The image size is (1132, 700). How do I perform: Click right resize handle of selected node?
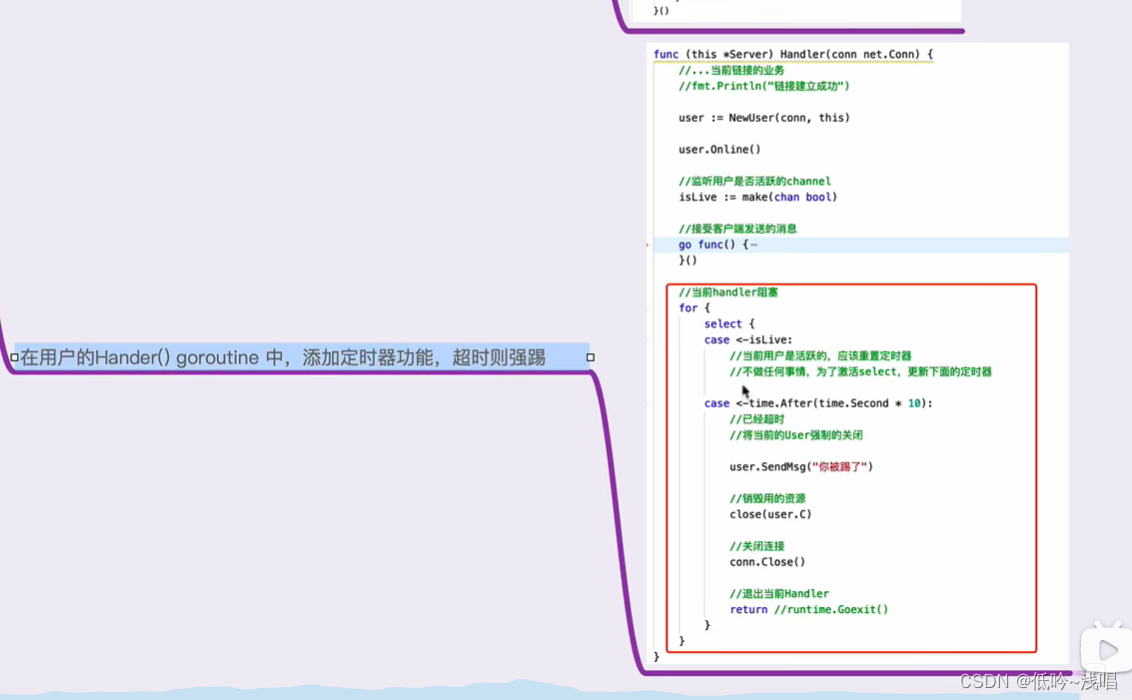590,357
